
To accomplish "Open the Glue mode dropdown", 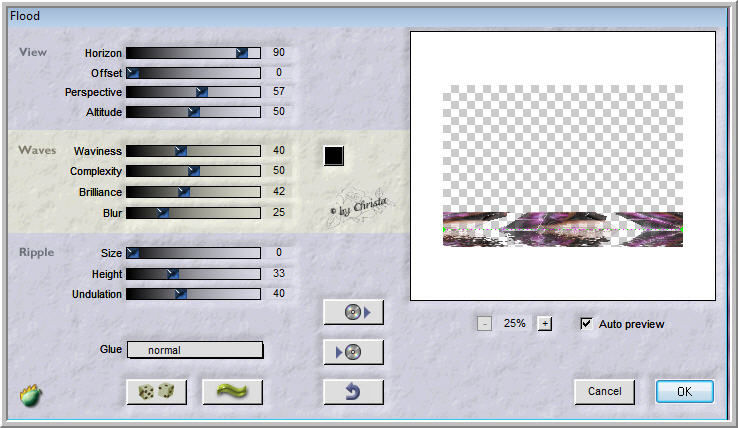I will tap(195, 350).
